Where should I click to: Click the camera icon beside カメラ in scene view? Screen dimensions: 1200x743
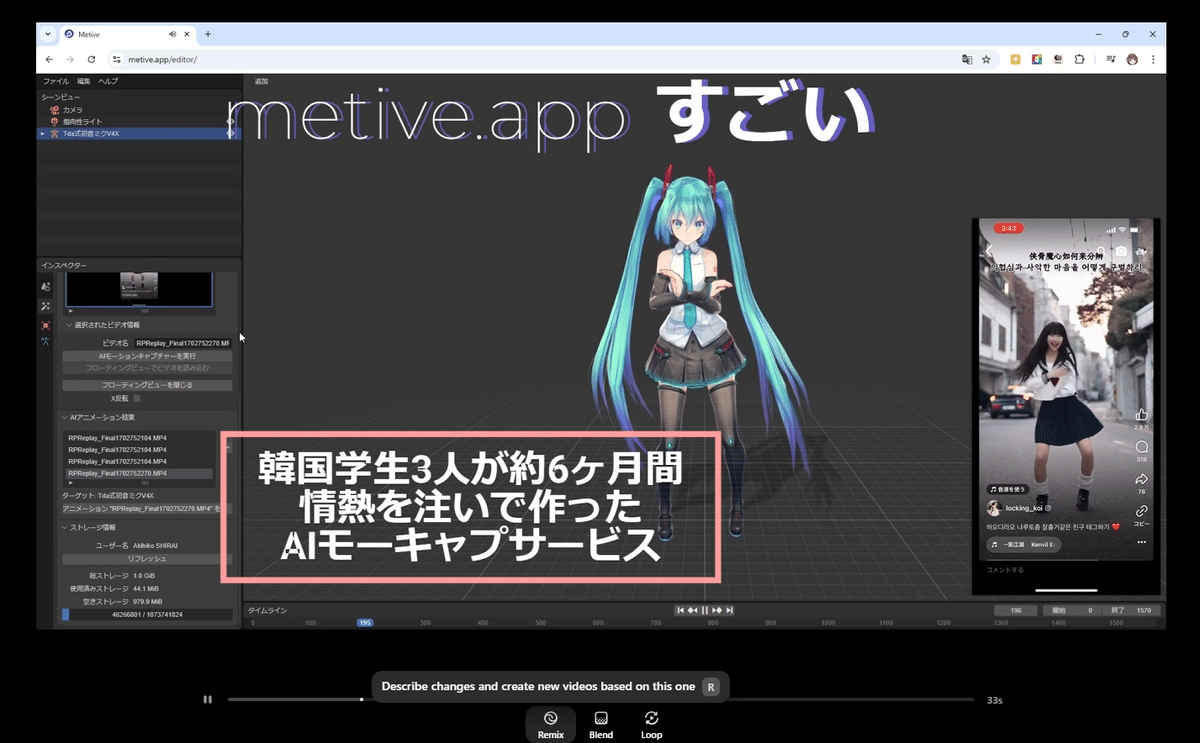coord(54,110)
